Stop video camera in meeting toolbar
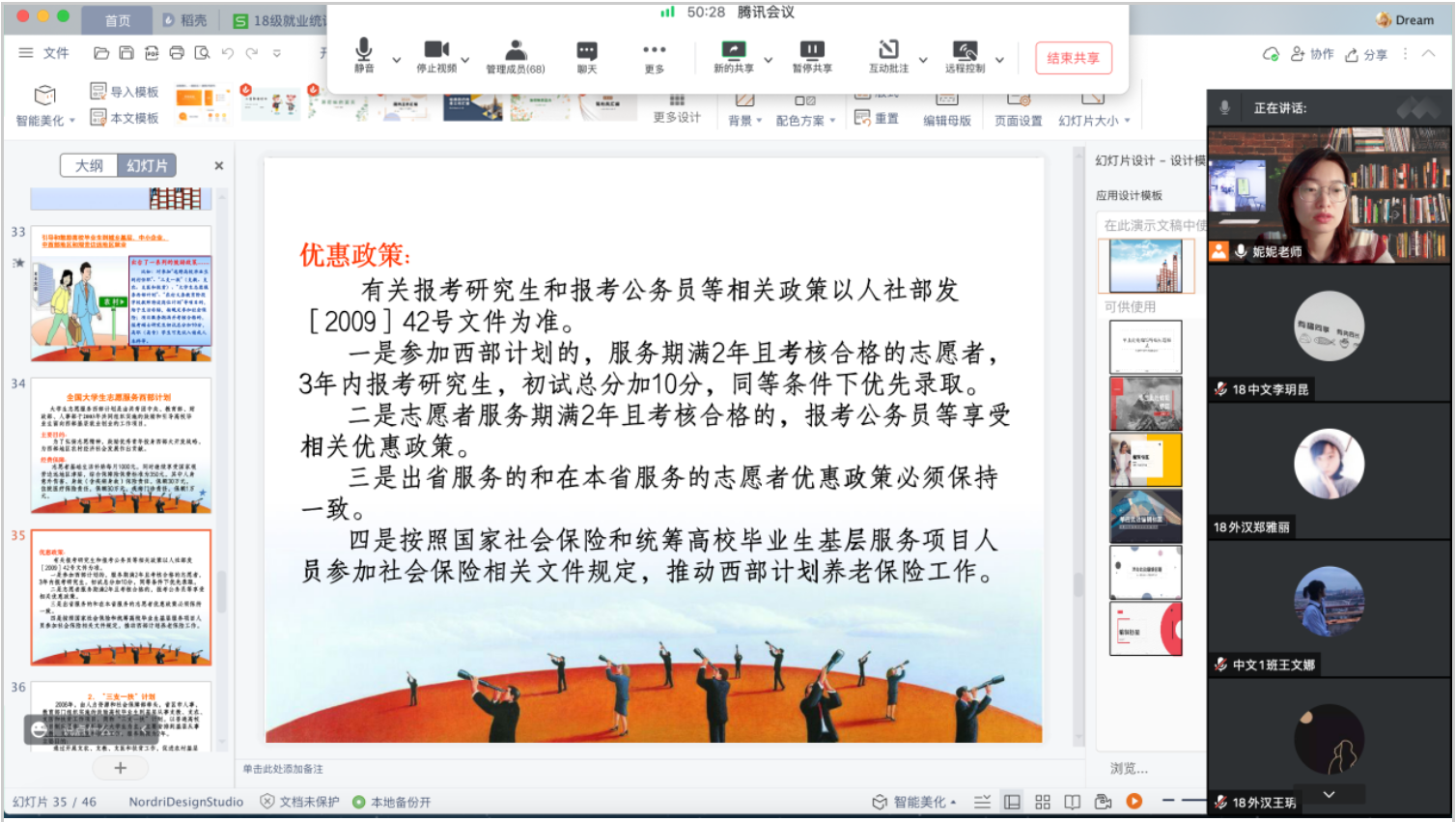 click(x=436, y=56)
